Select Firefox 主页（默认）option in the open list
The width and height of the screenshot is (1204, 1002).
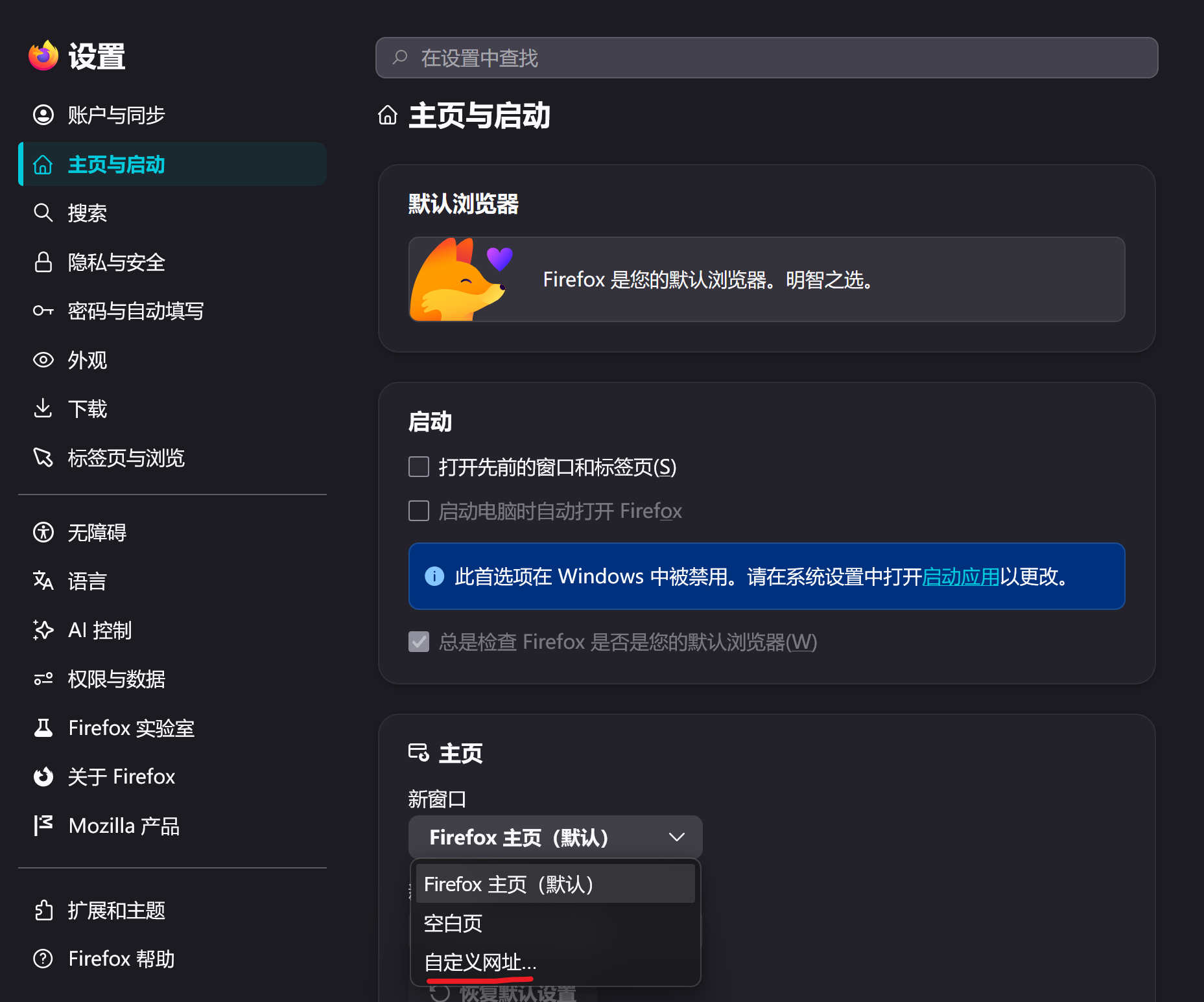(556, 884)
